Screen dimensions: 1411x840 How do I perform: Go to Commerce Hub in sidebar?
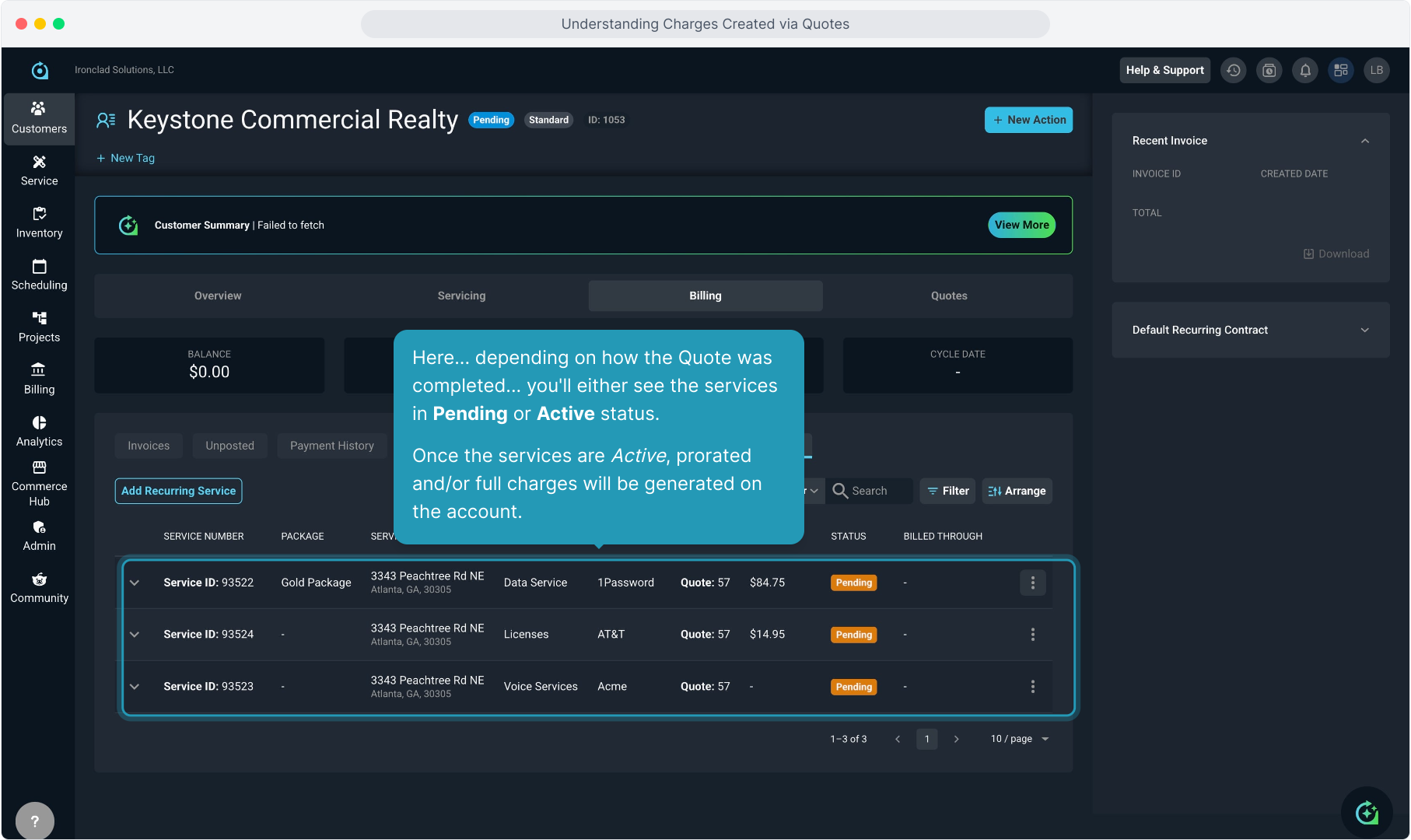pyautogui.click(x=39, y=483)
